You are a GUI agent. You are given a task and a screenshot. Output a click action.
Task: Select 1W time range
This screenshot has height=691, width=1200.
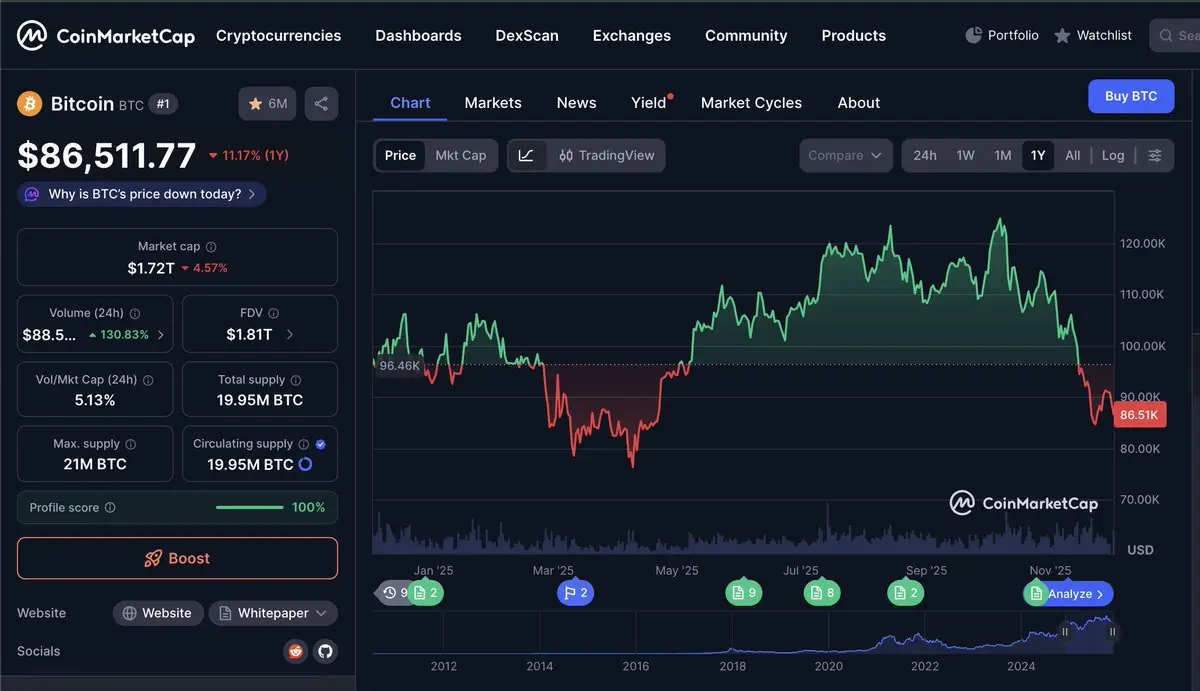pyautogui.click(x=965, y=155)
